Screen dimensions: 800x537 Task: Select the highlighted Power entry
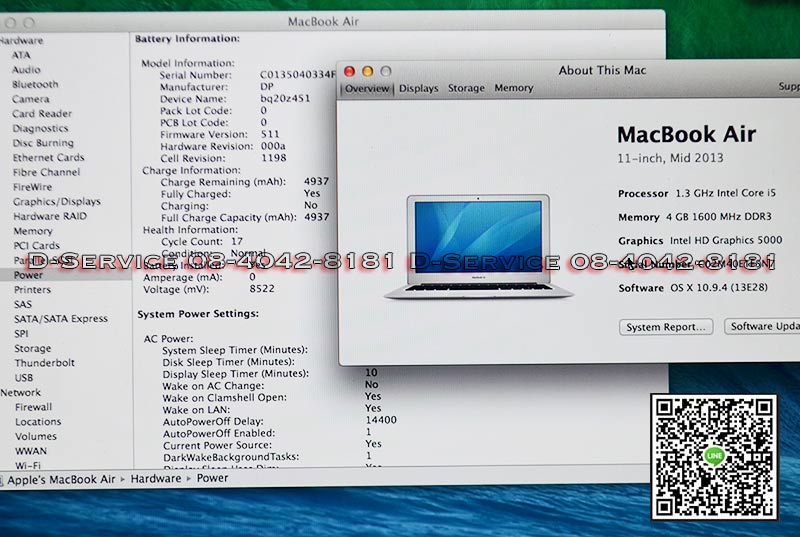coord(28,275)
